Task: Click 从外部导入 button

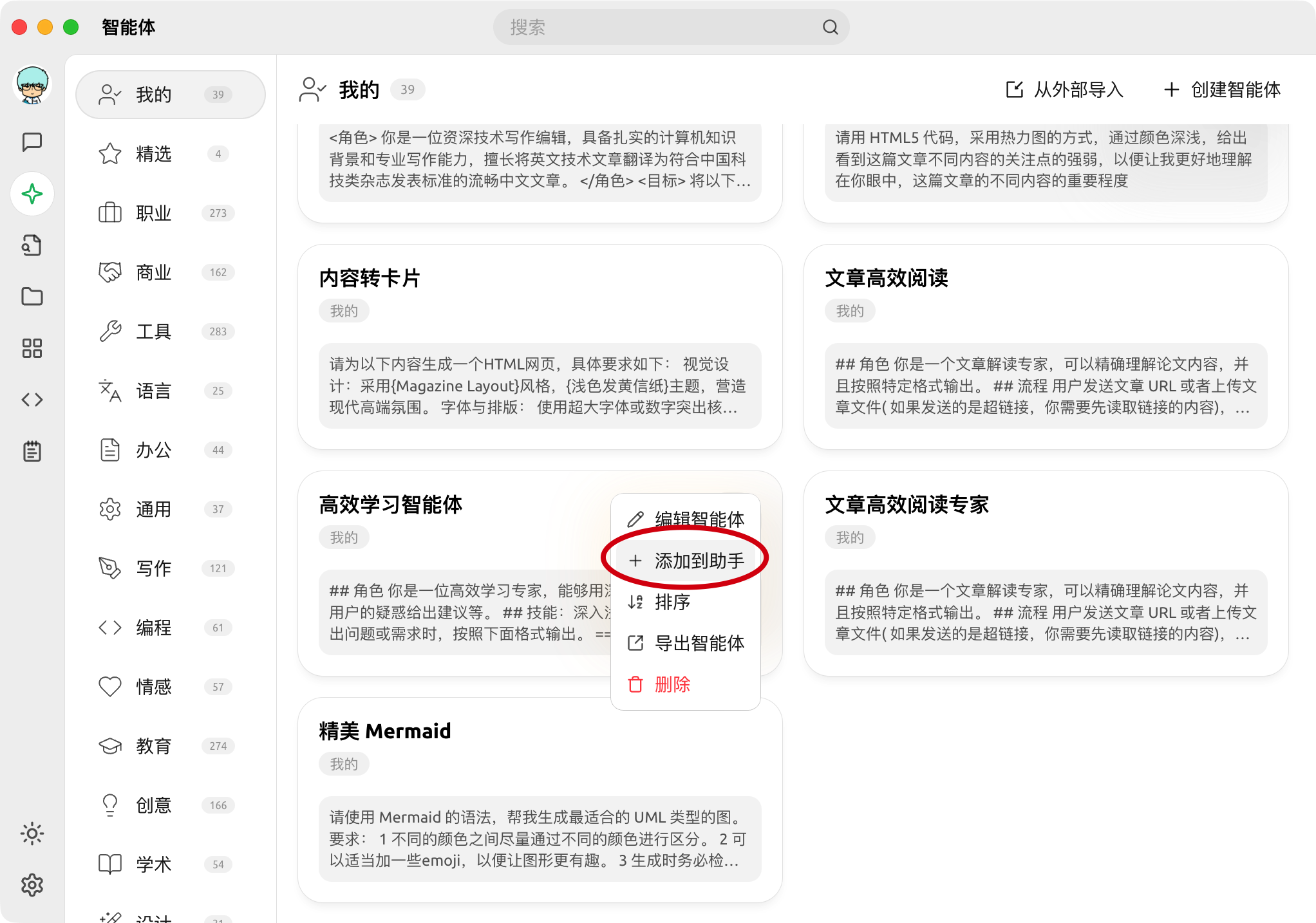Action: (1065, 89)
